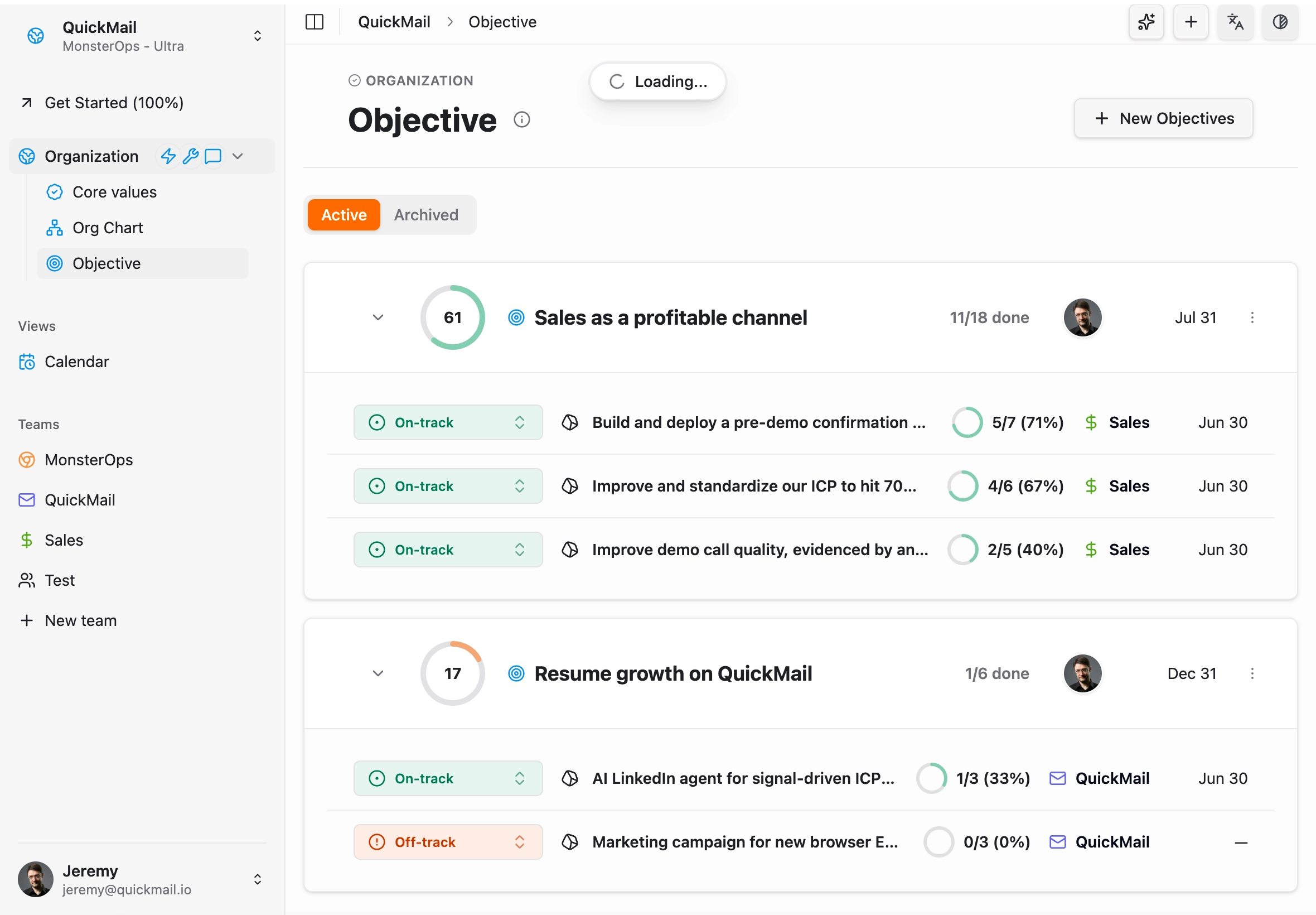Collapse the Organization section chevron
The width and height of the screenshot is (1316, 915).
(x=238, y=156)
